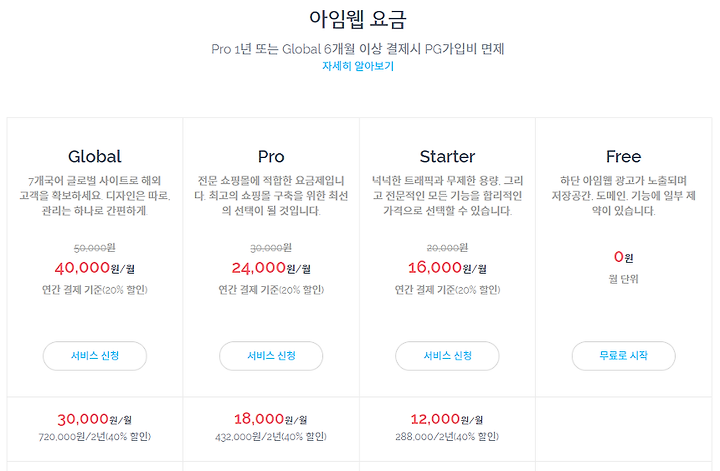Click 서비스 신청 button under Global plan
This screenshot has width=720, height=471.
[x=95, y=356]
